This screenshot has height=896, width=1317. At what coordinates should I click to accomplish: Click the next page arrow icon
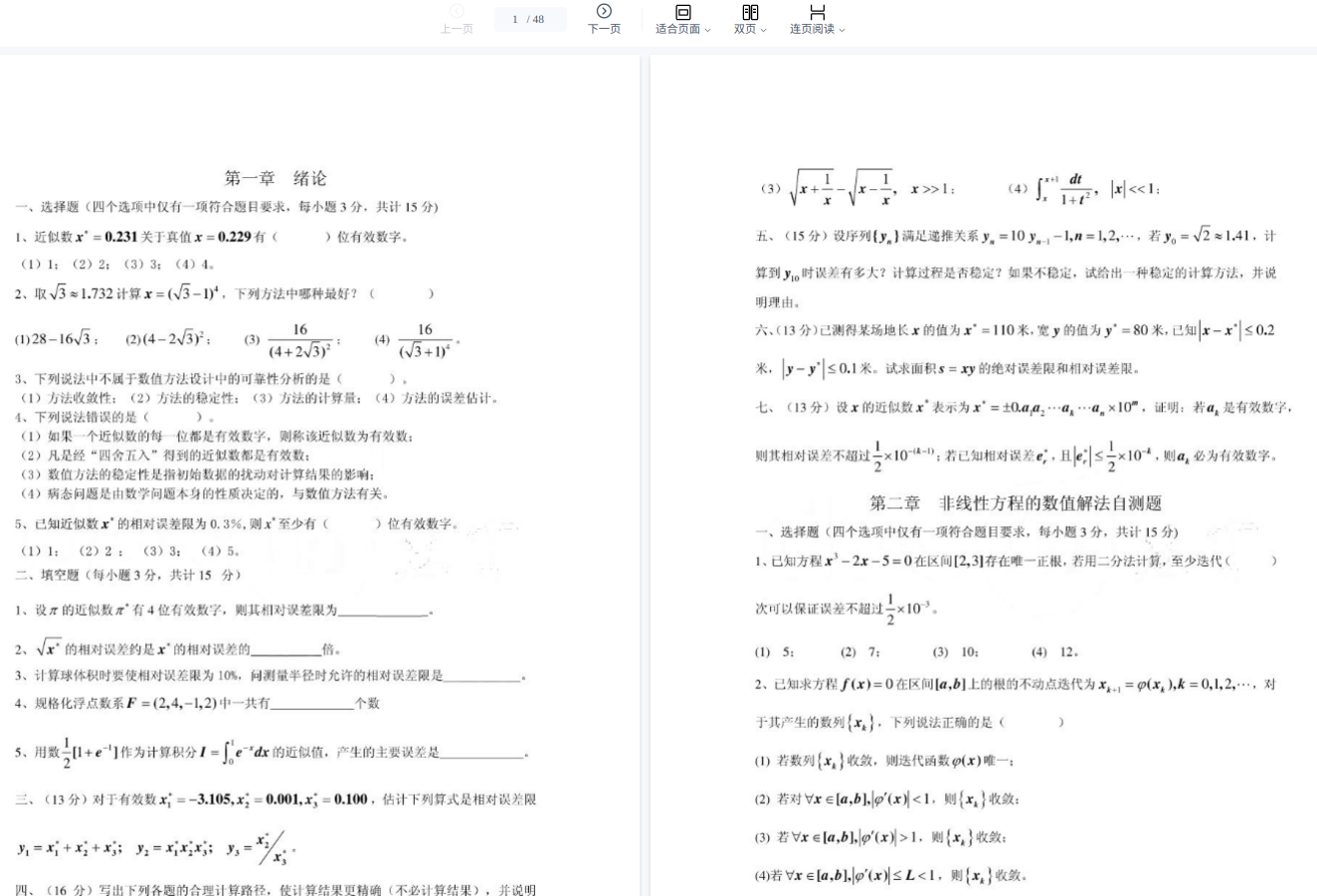point(604,12)
